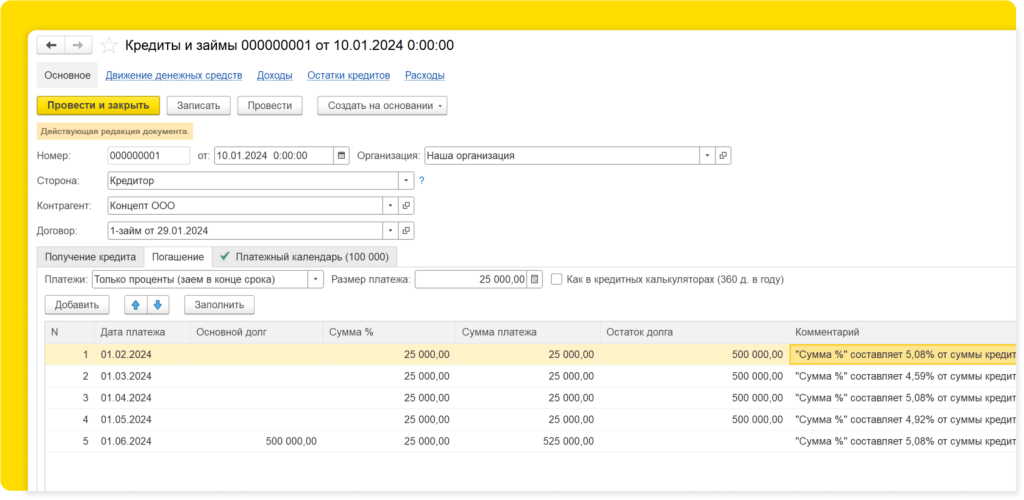Click the back navigation arrow

(x=51, y=45)
